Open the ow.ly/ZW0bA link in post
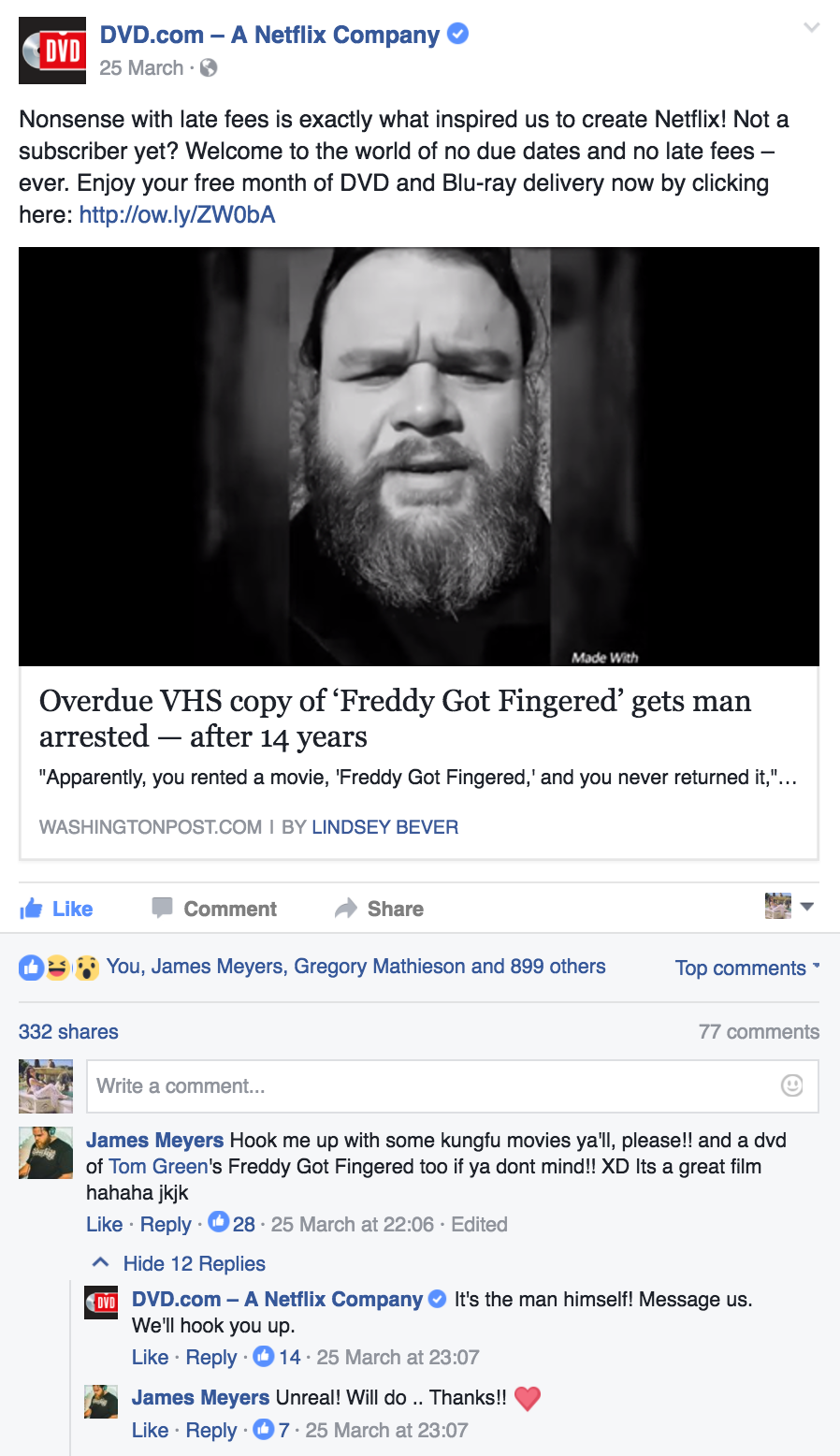This screenshot has width=840, height=1456. [178, 215]
